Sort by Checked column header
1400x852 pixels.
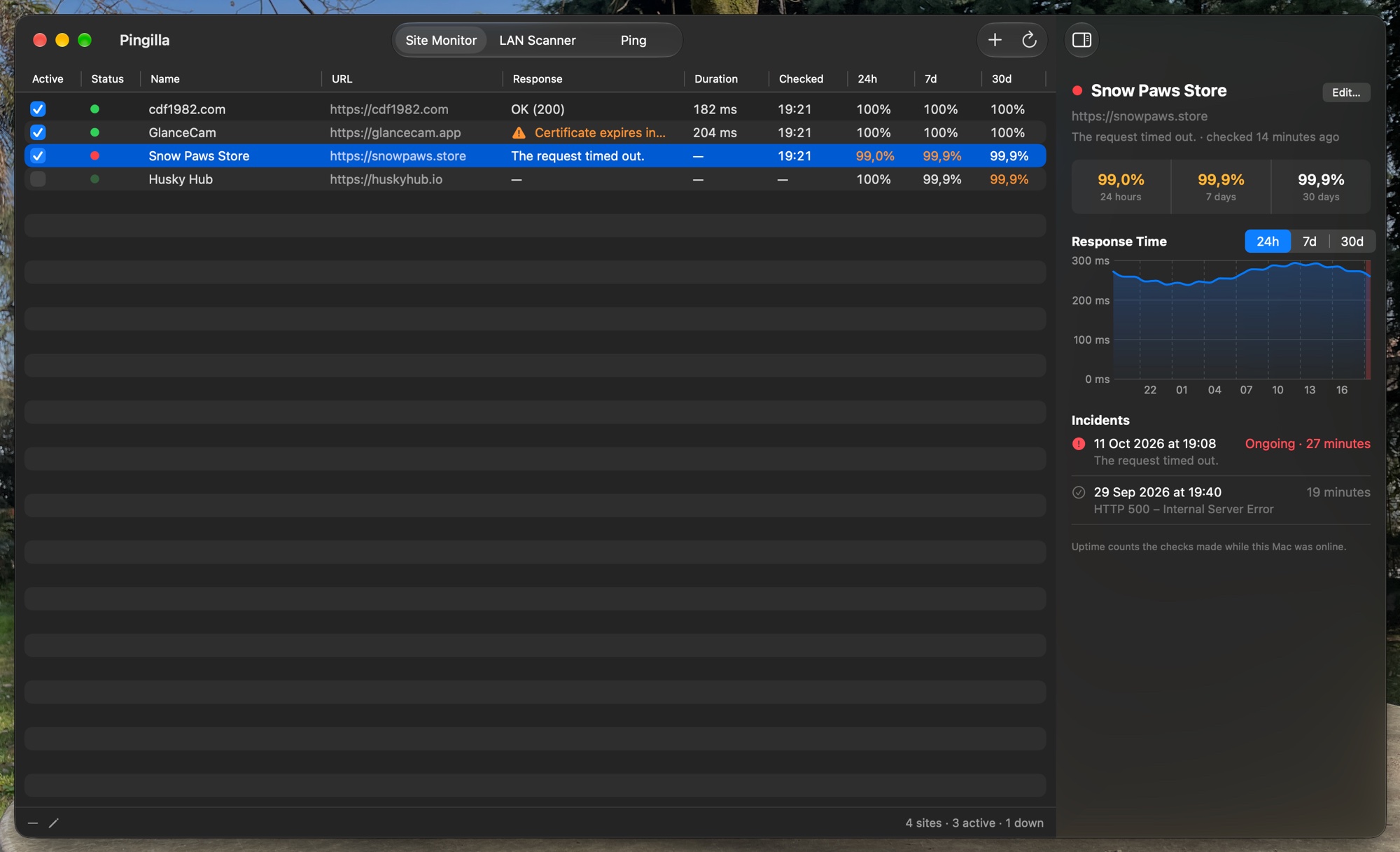[801, 79]
